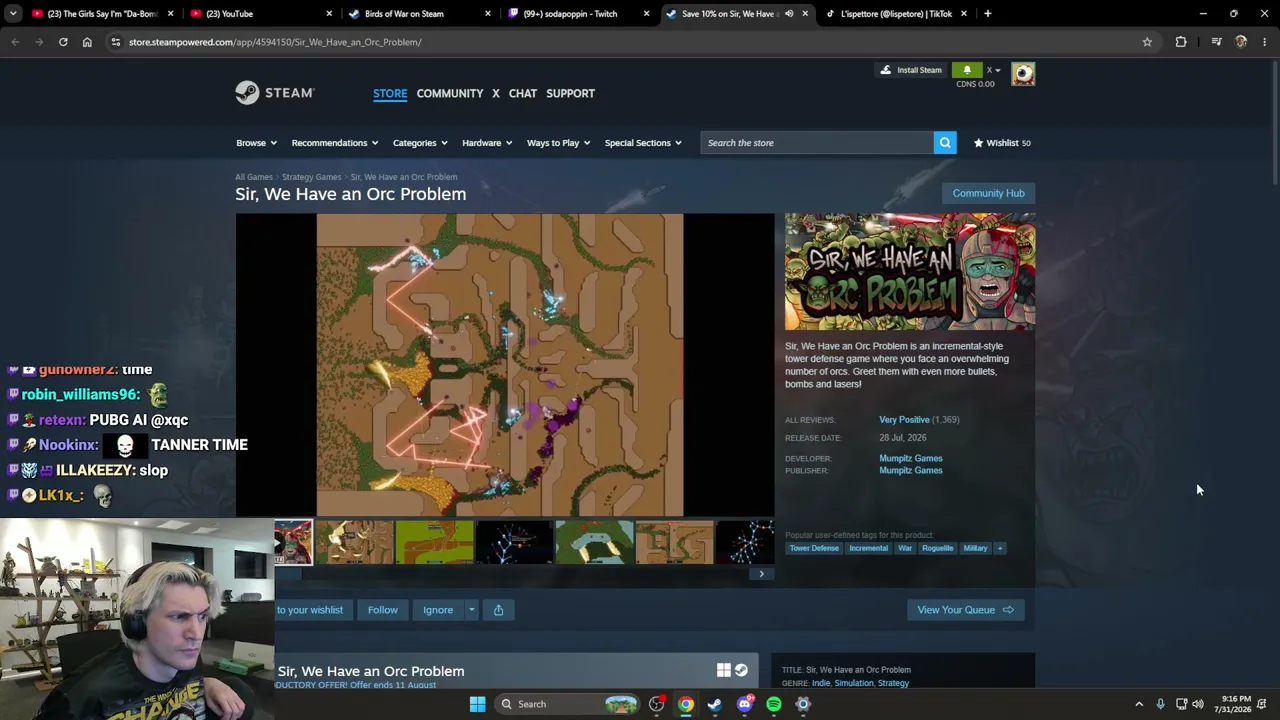
Task: Open the STORE menu
Action: coord(390,93)
